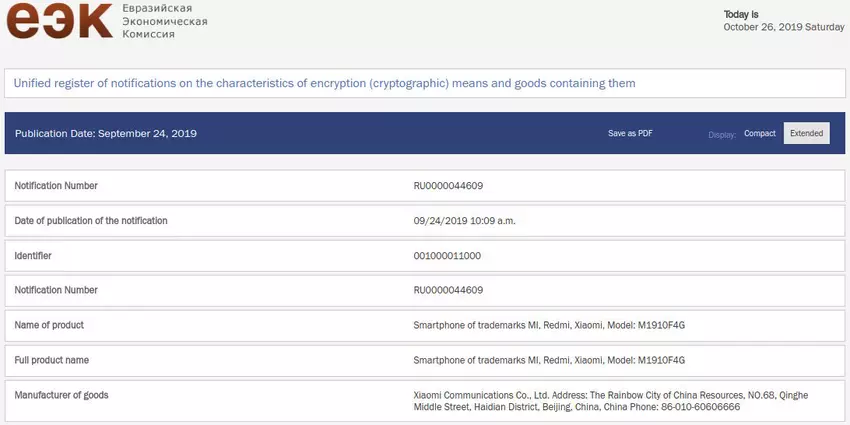Click the Евразийская Экономическая Комиссия name text
This screenshot has width=850, height=425.
point(164,20)
